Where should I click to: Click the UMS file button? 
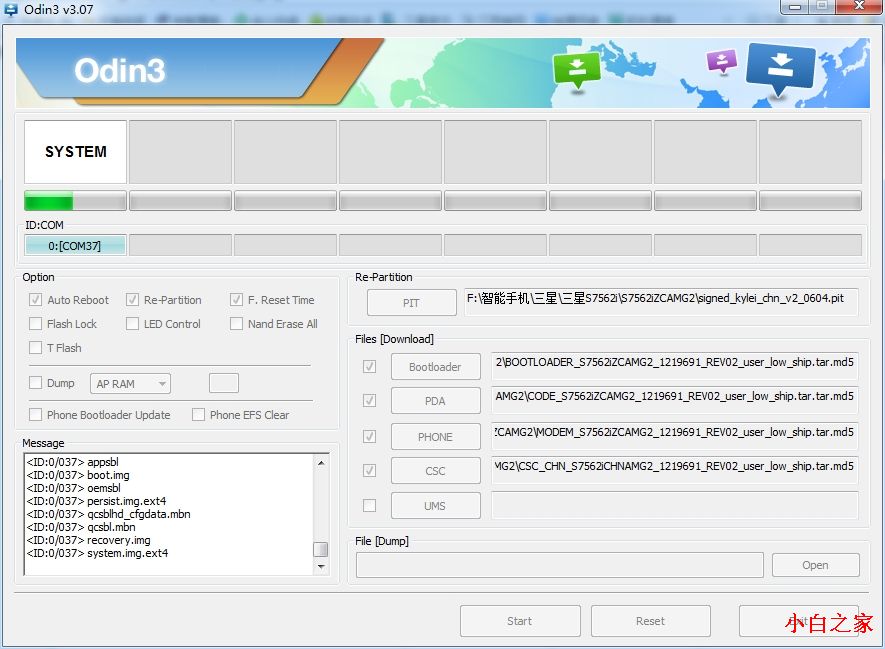tap(435, 506)
